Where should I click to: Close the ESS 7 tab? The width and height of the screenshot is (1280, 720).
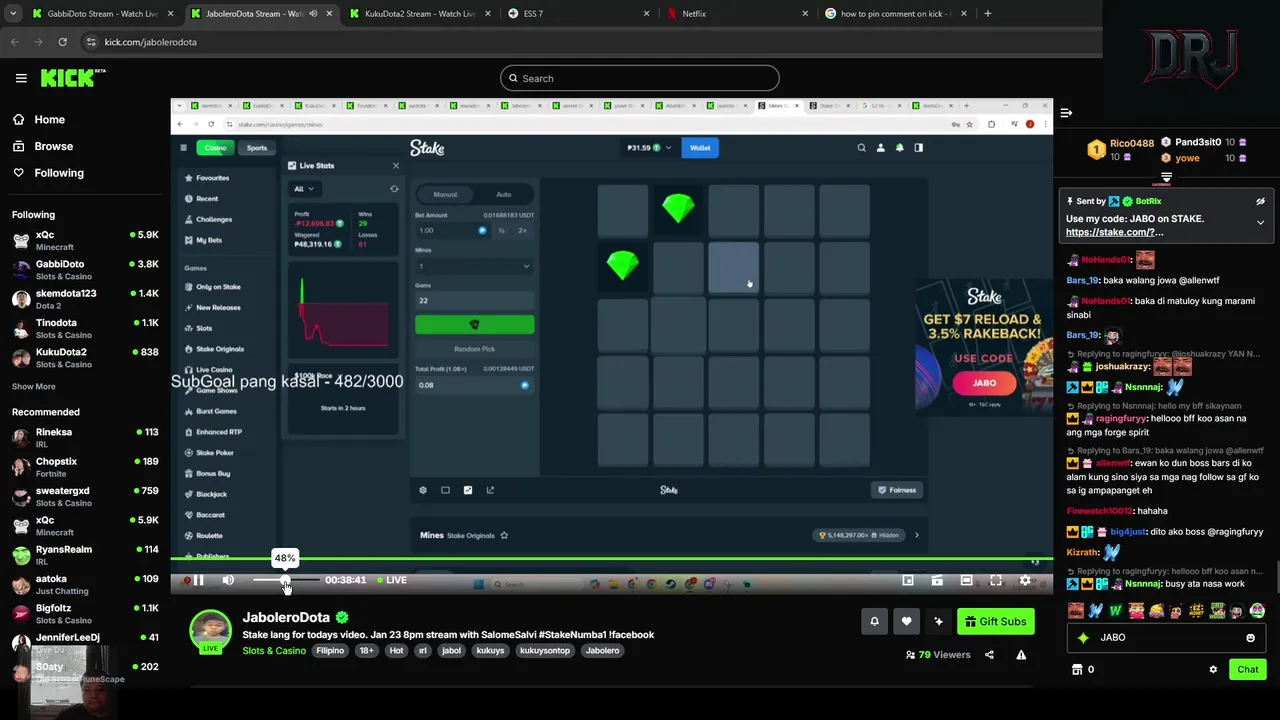point(646,14)
